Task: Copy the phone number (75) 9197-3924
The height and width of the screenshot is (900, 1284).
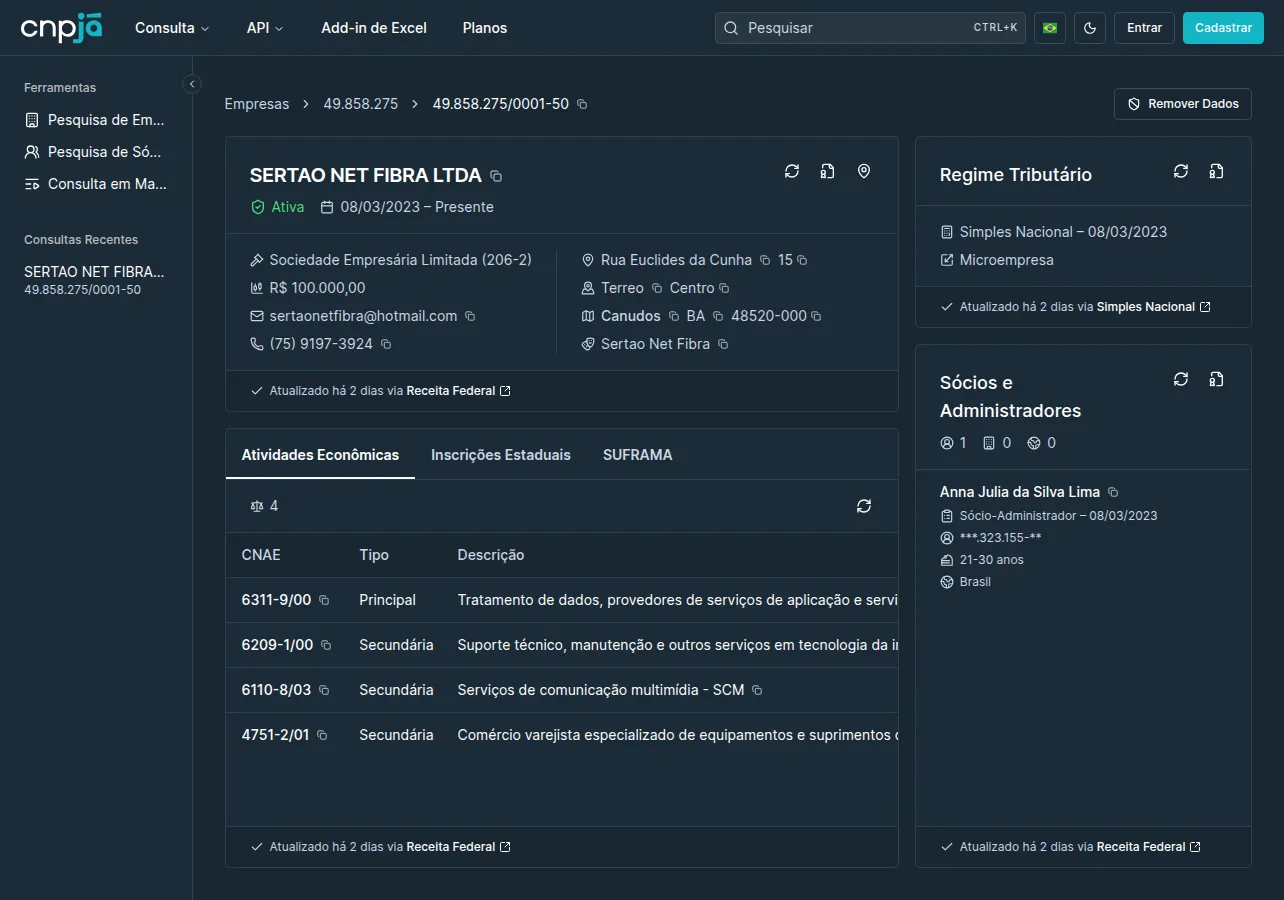Action: tap(386, 344)
